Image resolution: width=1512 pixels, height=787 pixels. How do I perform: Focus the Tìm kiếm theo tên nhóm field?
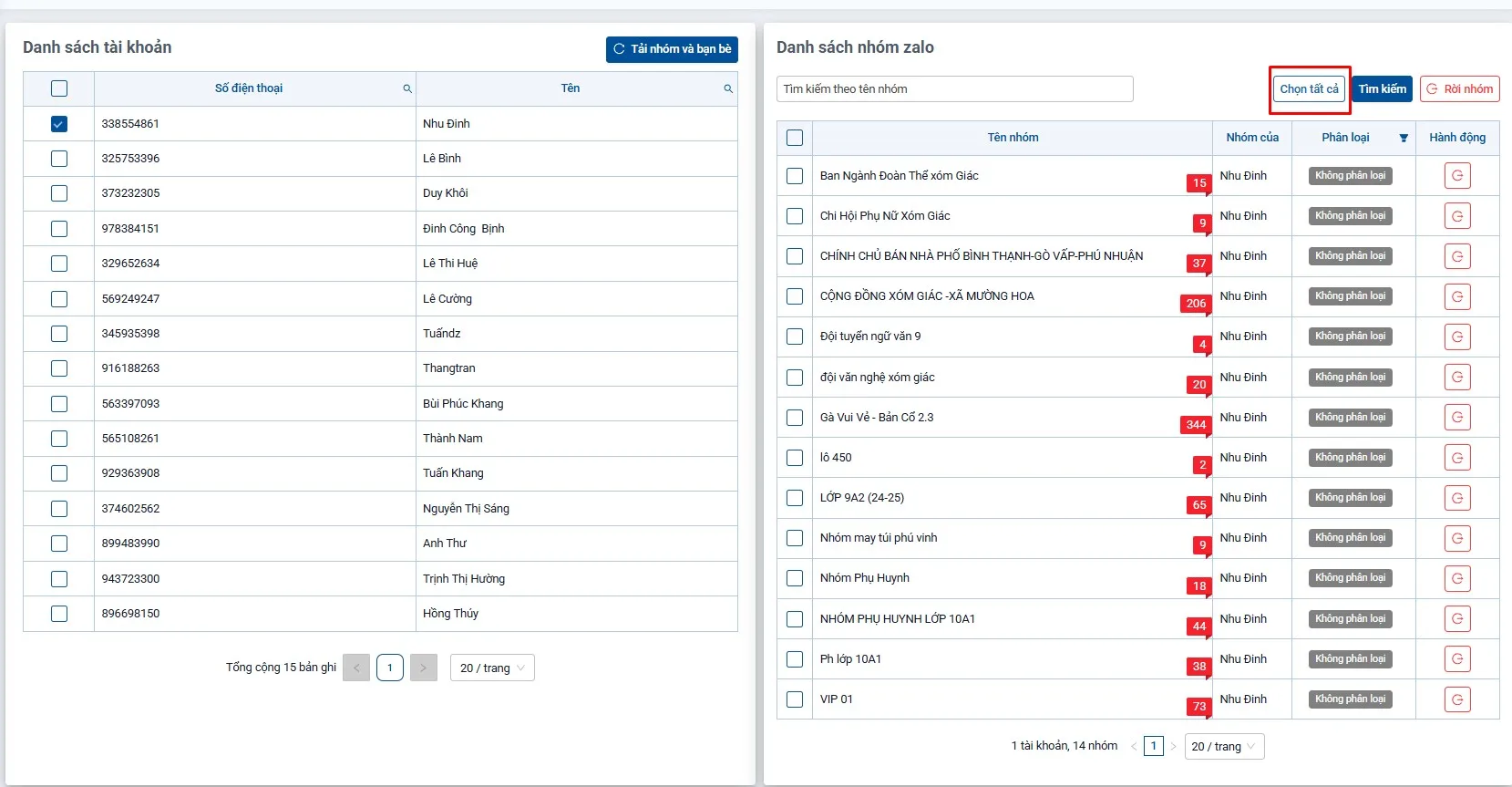click(954, 89)
